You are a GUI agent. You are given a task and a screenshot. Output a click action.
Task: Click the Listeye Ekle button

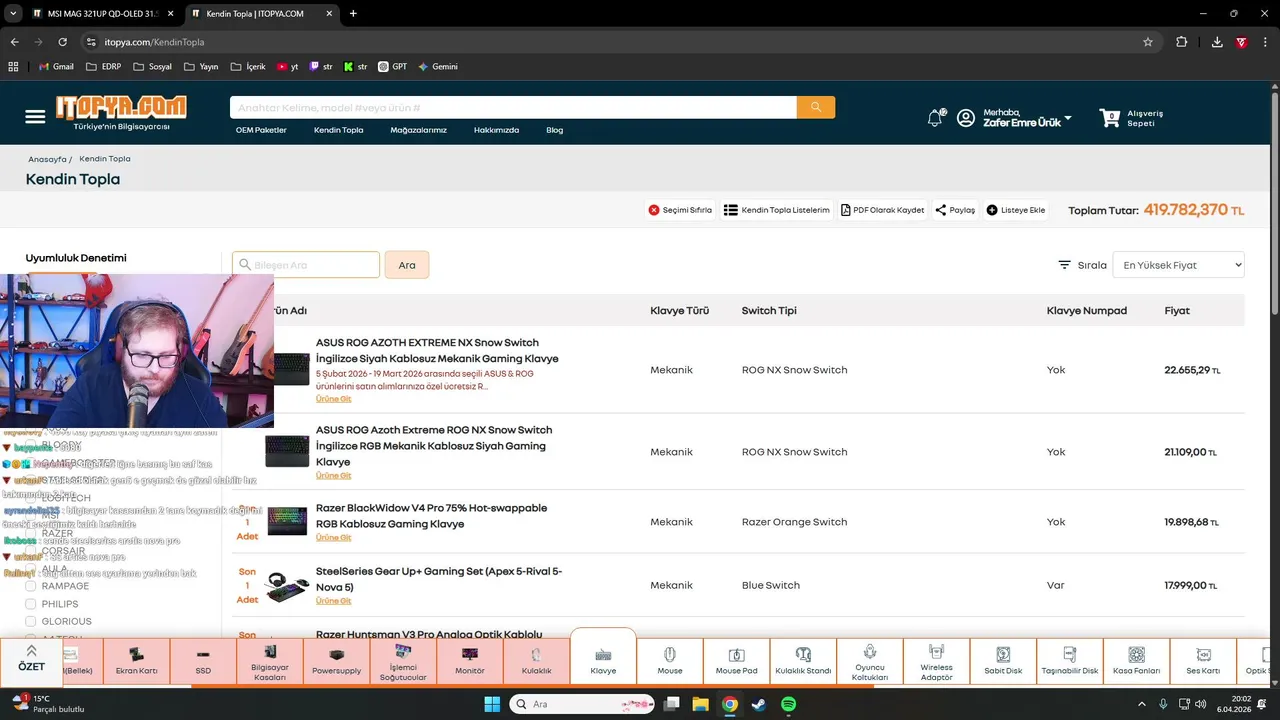1016,210
